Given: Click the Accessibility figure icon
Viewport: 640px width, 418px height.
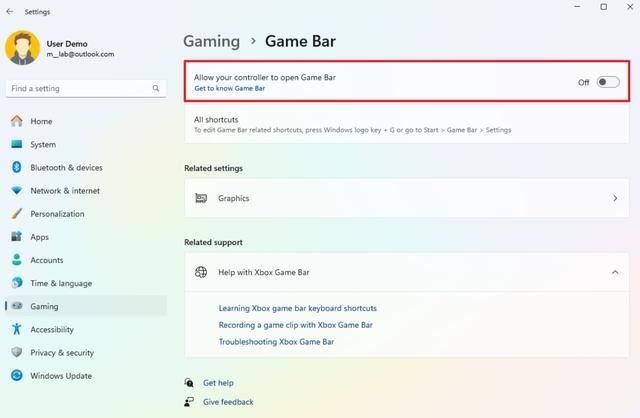Looking at the screenshot, I should 17,329.
